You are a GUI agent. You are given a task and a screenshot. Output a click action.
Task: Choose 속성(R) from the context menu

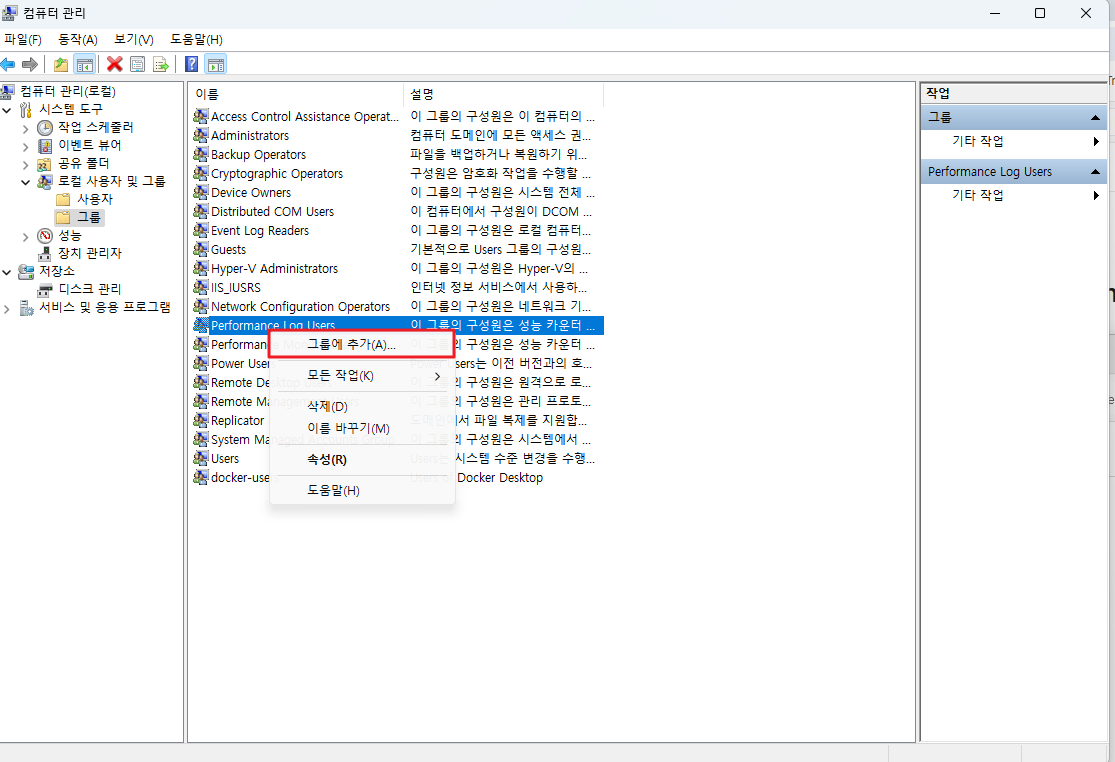pyautogui.click(x=326, y=460)
